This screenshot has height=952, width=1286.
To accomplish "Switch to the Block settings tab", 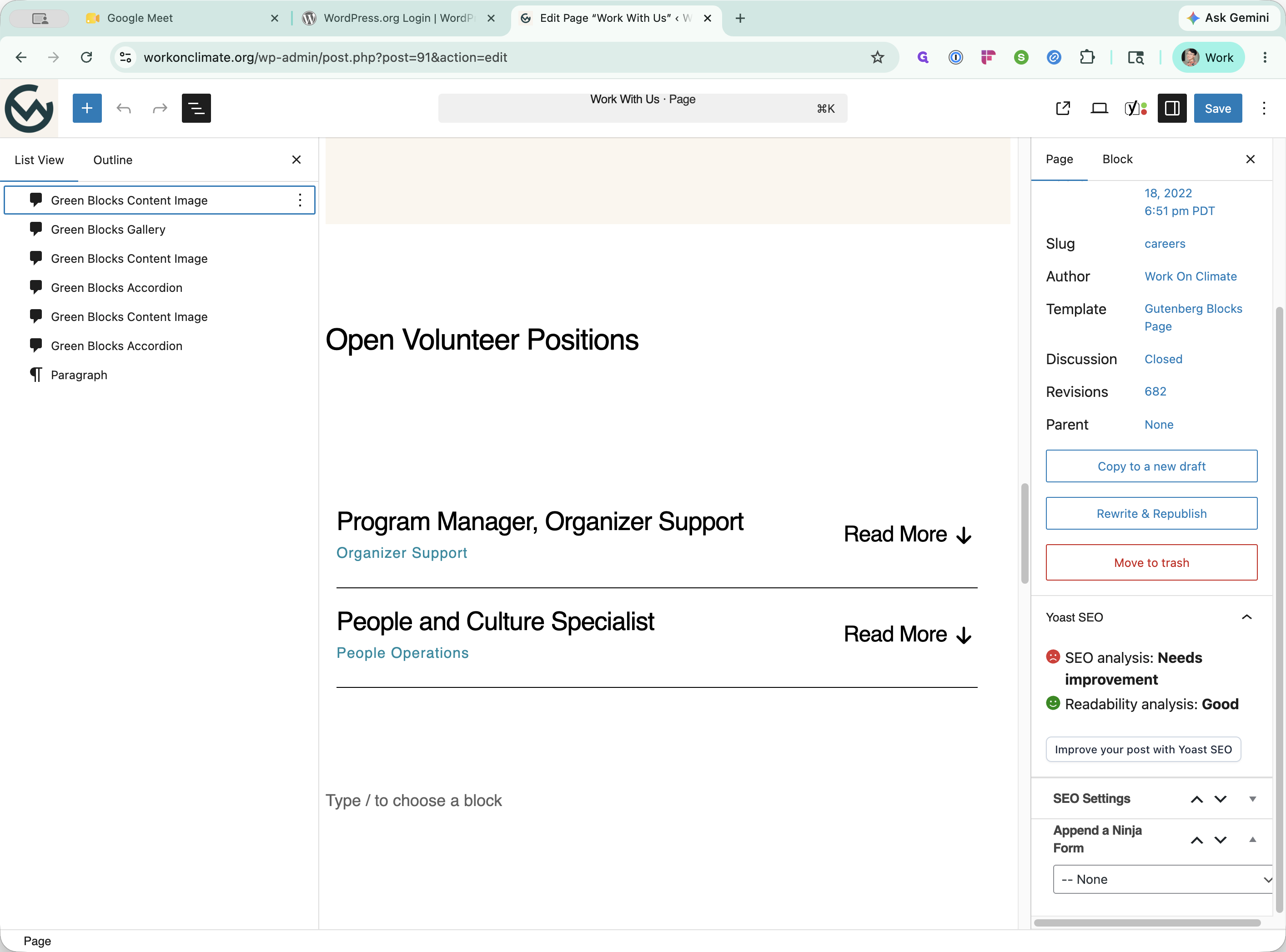I will 1117,159.
